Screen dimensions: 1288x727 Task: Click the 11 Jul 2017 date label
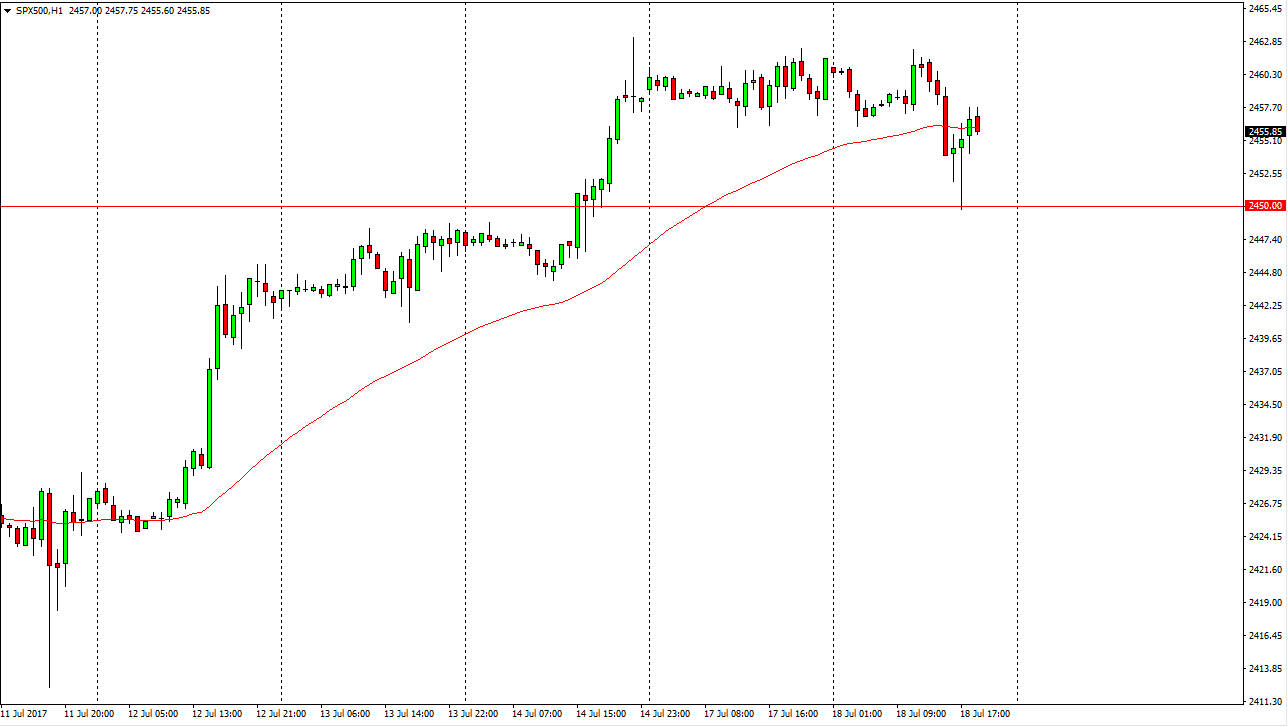[26, 714]
